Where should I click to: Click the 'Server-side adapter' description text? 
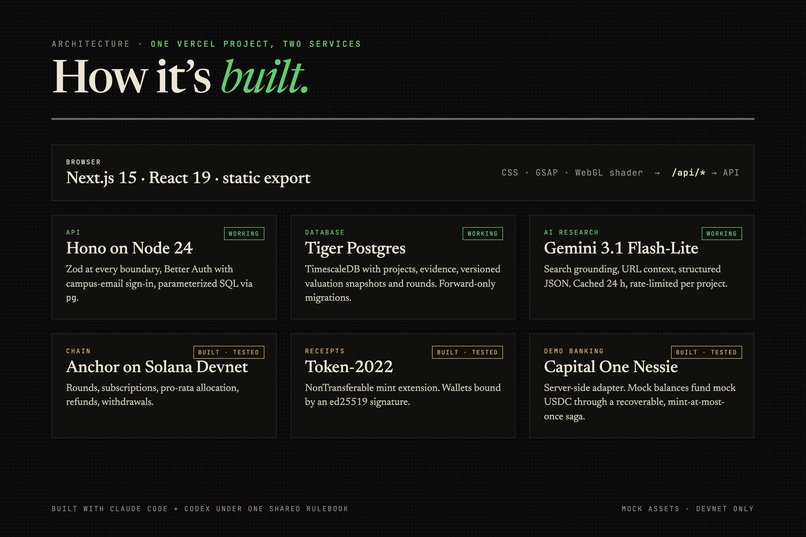point(639,402)
